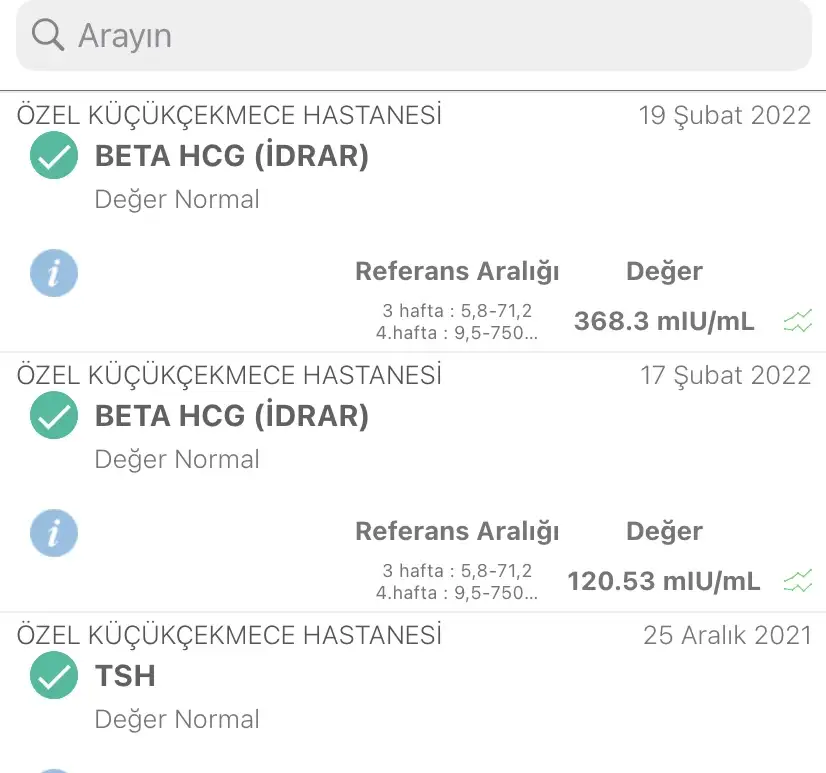Image resolution: width=826 pixels, height=773 pixels.
Task: Tap the 25 Aralık 2021 date
Action: click(x=727, y=635)
